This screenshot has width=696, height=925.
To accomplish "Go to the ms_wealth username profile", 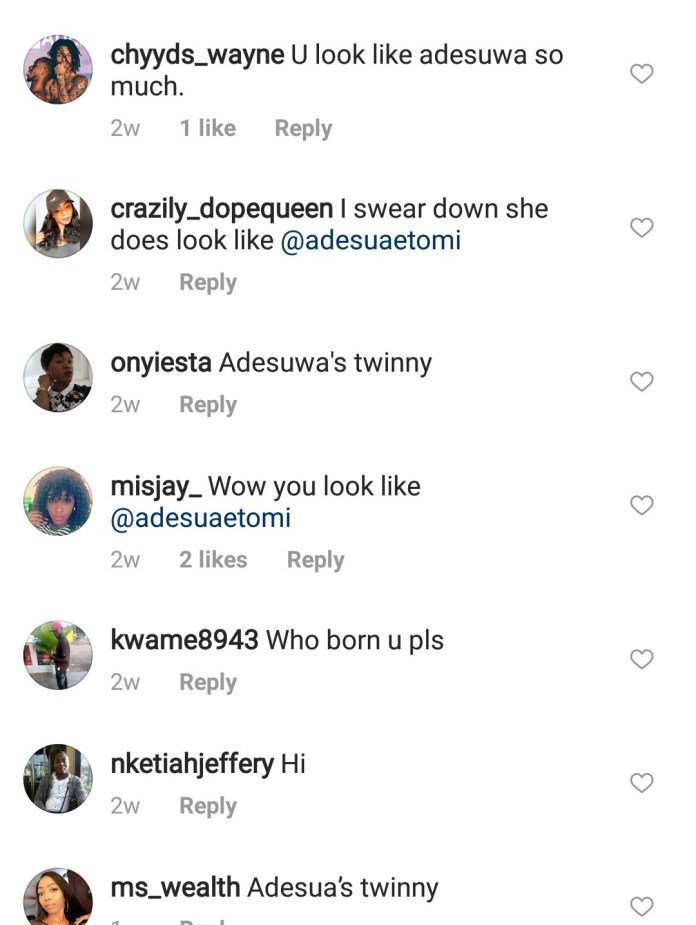I will pos(175,888).
